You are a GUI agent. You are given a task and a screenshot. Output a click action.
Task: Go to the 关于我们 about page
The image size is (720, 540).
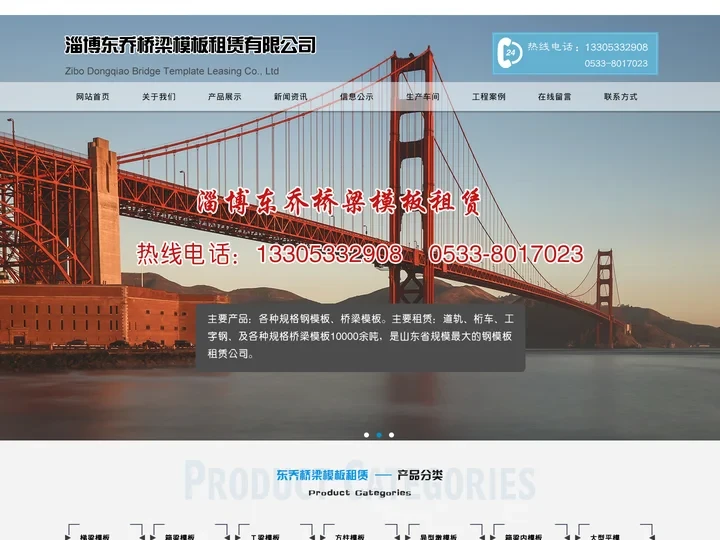[158, 96]
